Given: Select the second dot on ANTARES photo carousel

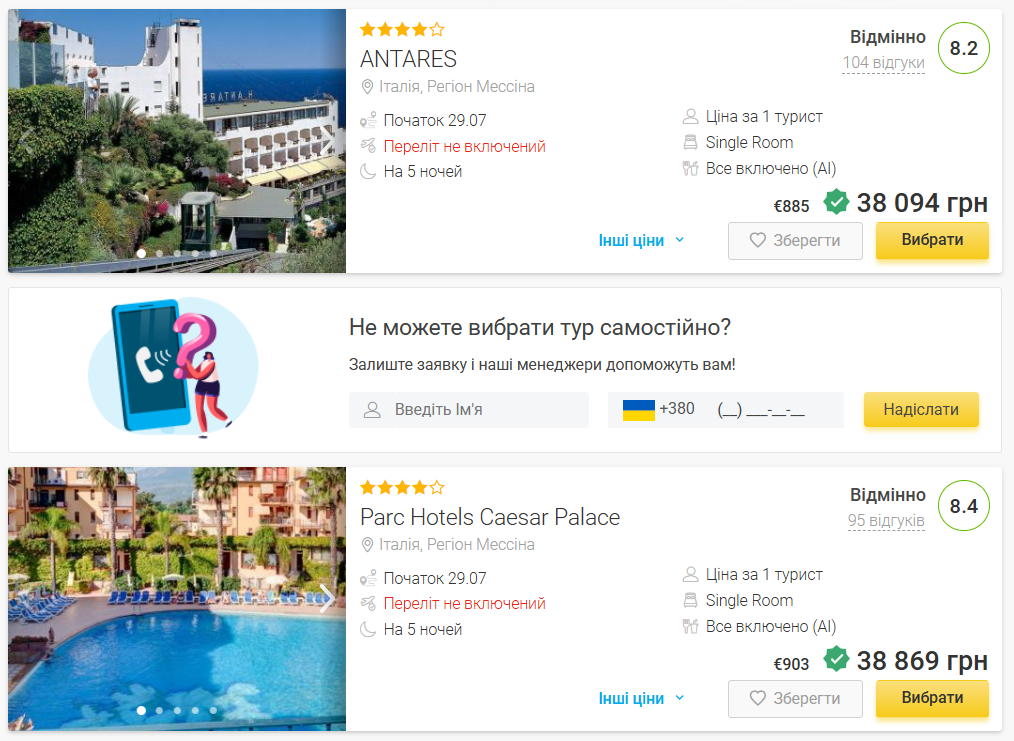Looking at the screenshot, I should point(159,253).
